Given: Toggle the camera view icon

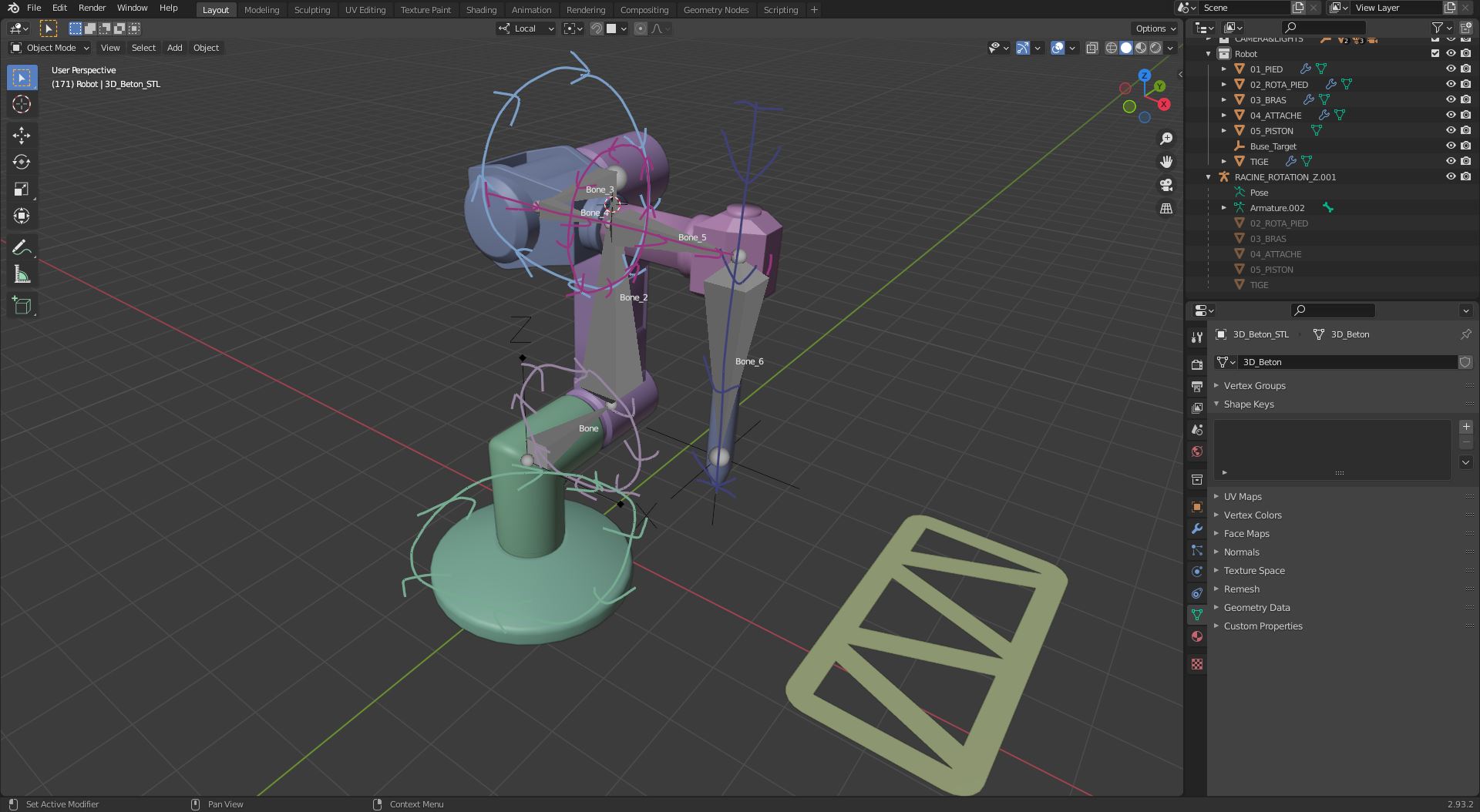Looking at the screenshot, I should tap(1166, 186).
